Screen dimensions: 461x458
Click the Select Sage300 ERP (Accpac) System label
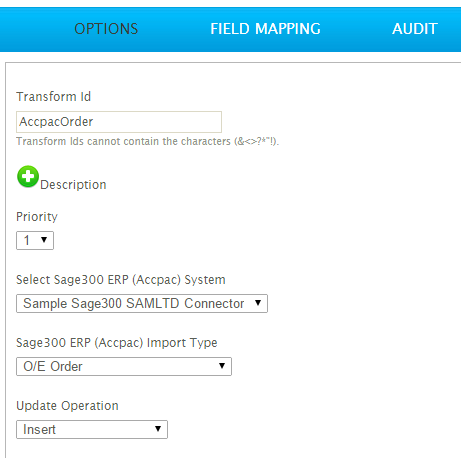pyautogui.click(x=121, y=280)
